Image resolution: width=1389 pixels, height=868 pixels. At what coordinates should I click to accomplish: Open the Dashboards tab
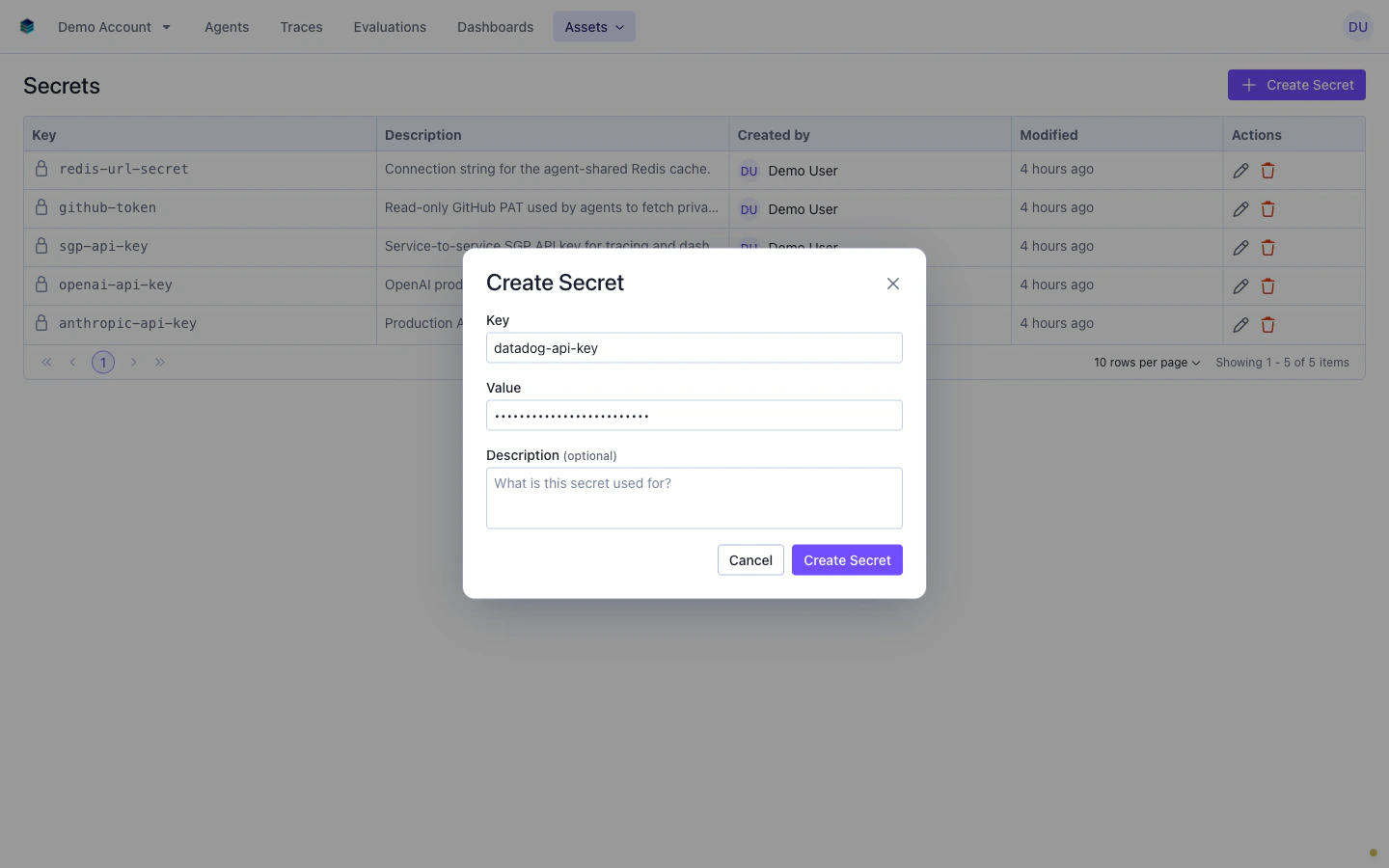click(495, 27)
